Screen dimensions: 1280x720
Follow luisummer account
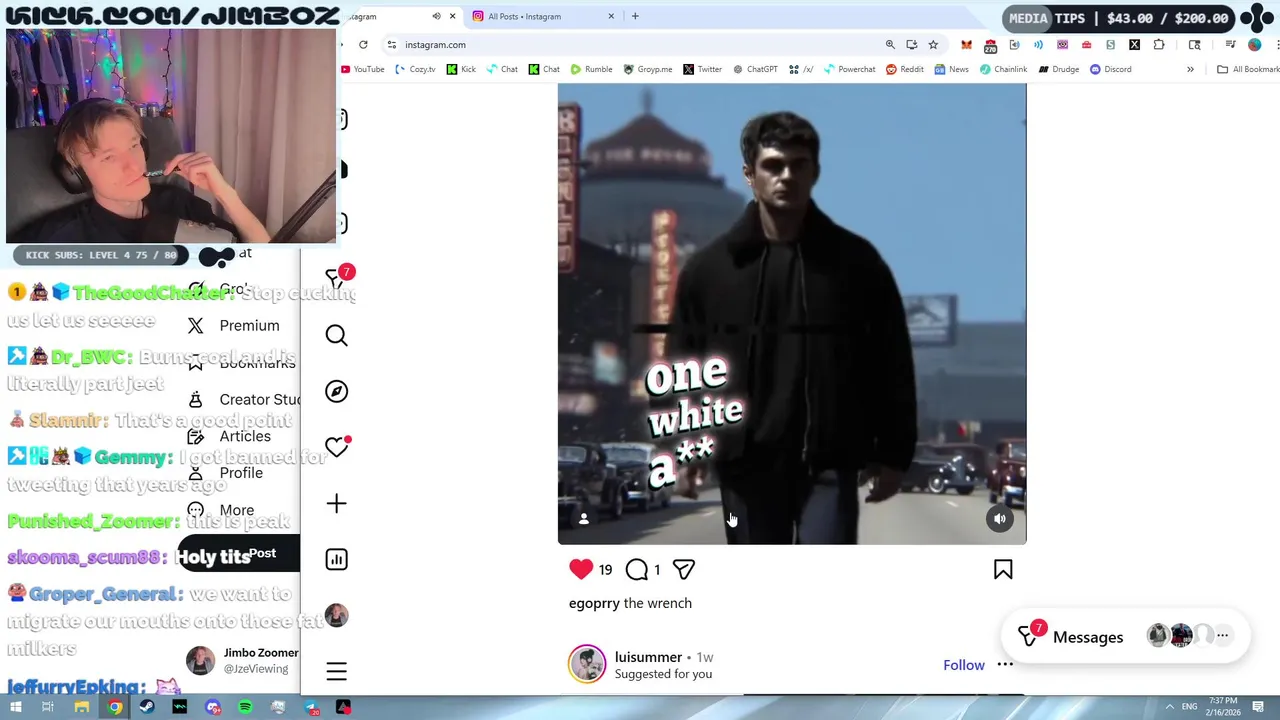point(964,665)
